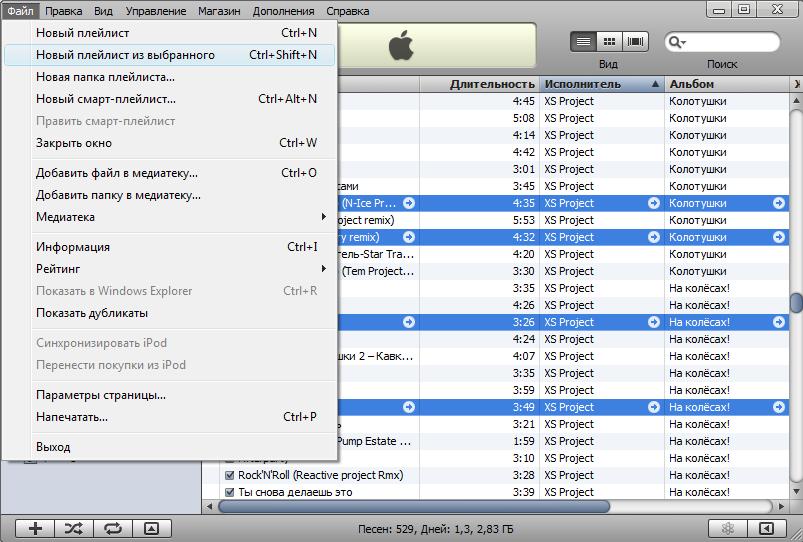This screenshot has height=542, width=803.
Task: Uncheck the 'Ты снова делаешь это' track
Action: 229,492
